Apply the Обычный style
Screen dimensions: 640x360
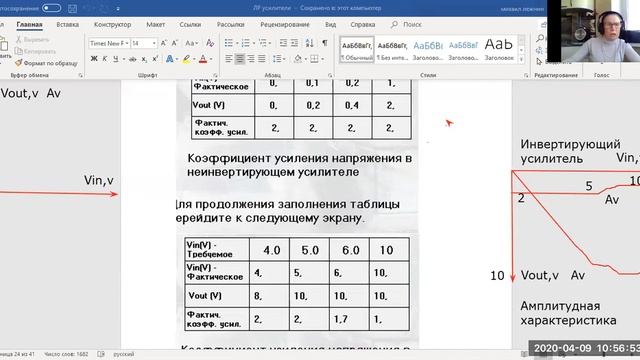pyautogui.click(x=356, y=50)
